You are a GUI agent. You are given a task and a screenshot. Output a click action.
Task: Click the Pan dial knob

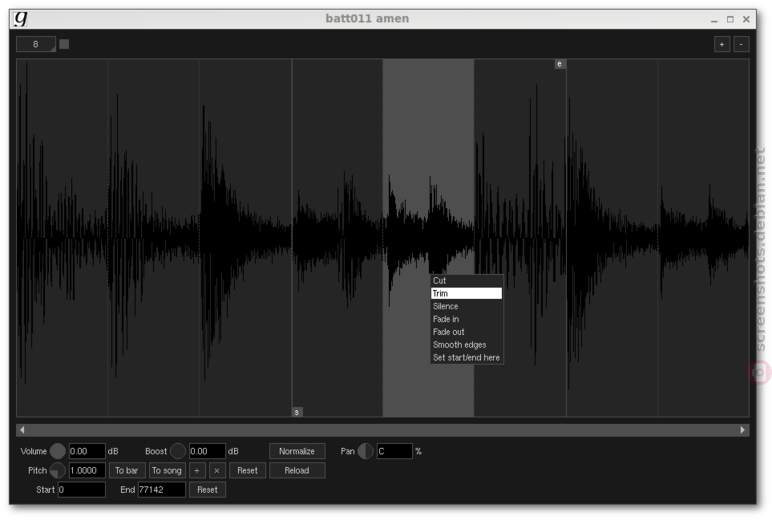[x=365, y=451]
